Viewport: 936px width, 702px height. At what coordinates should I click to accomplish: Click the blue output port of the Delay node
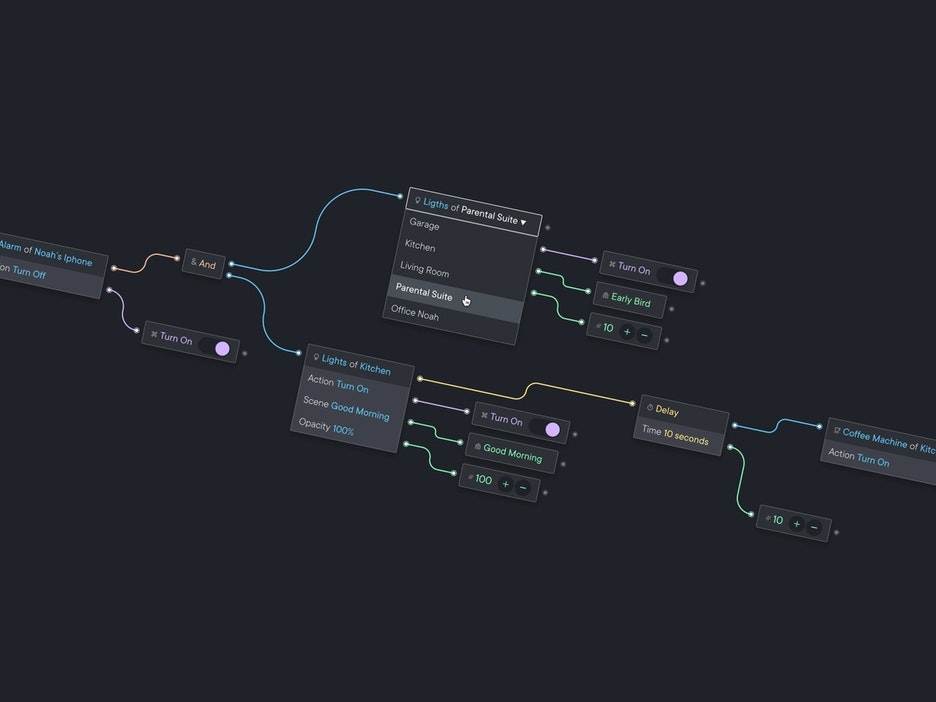click(x=735, y=425)
